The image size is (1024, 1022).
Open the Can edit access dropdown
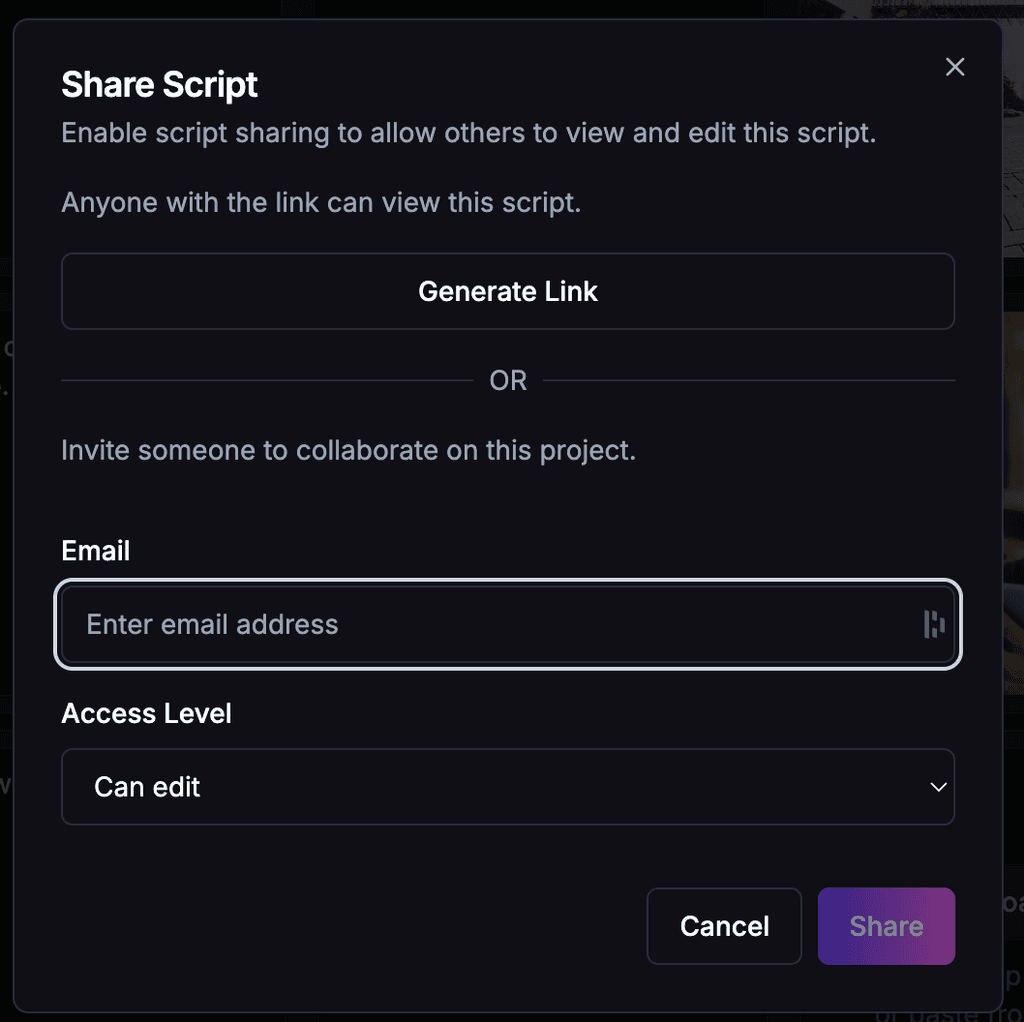pos(508,787)
